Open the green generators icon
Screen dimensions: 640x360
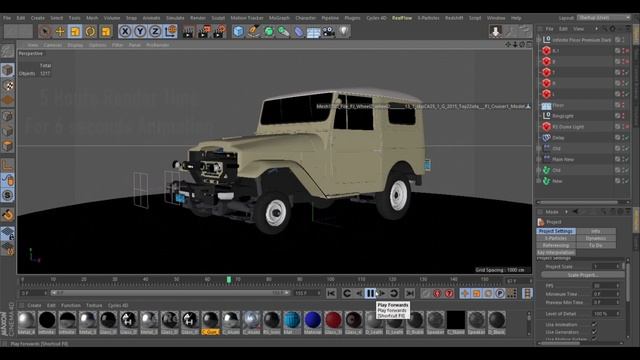pyautogui.click(x=269, y=31)
